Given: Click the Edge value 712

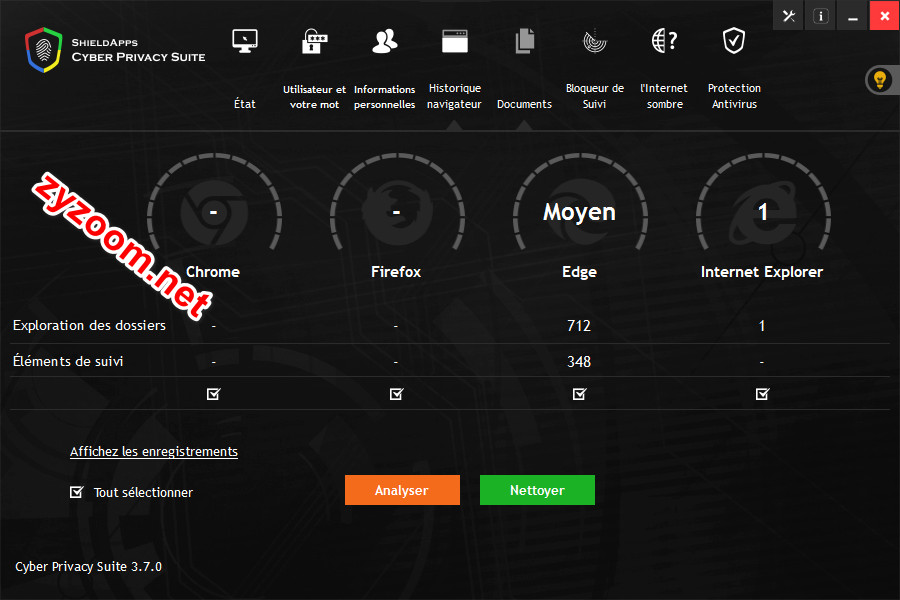Looking at the screenshot, I should pyautogui.click(x=579, y=326).
